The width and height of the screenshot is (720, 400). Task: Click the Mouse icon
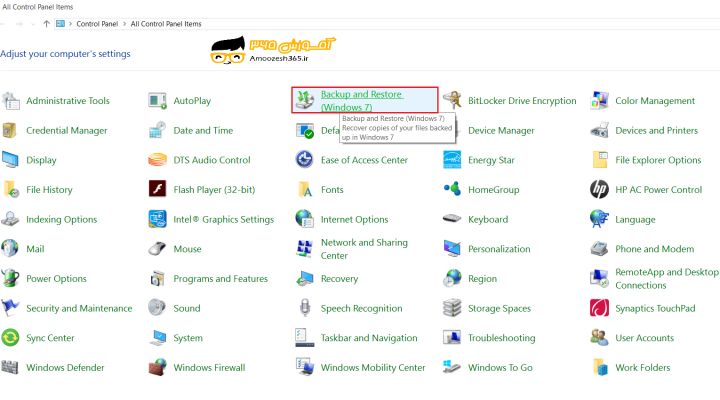coord(158,248)
